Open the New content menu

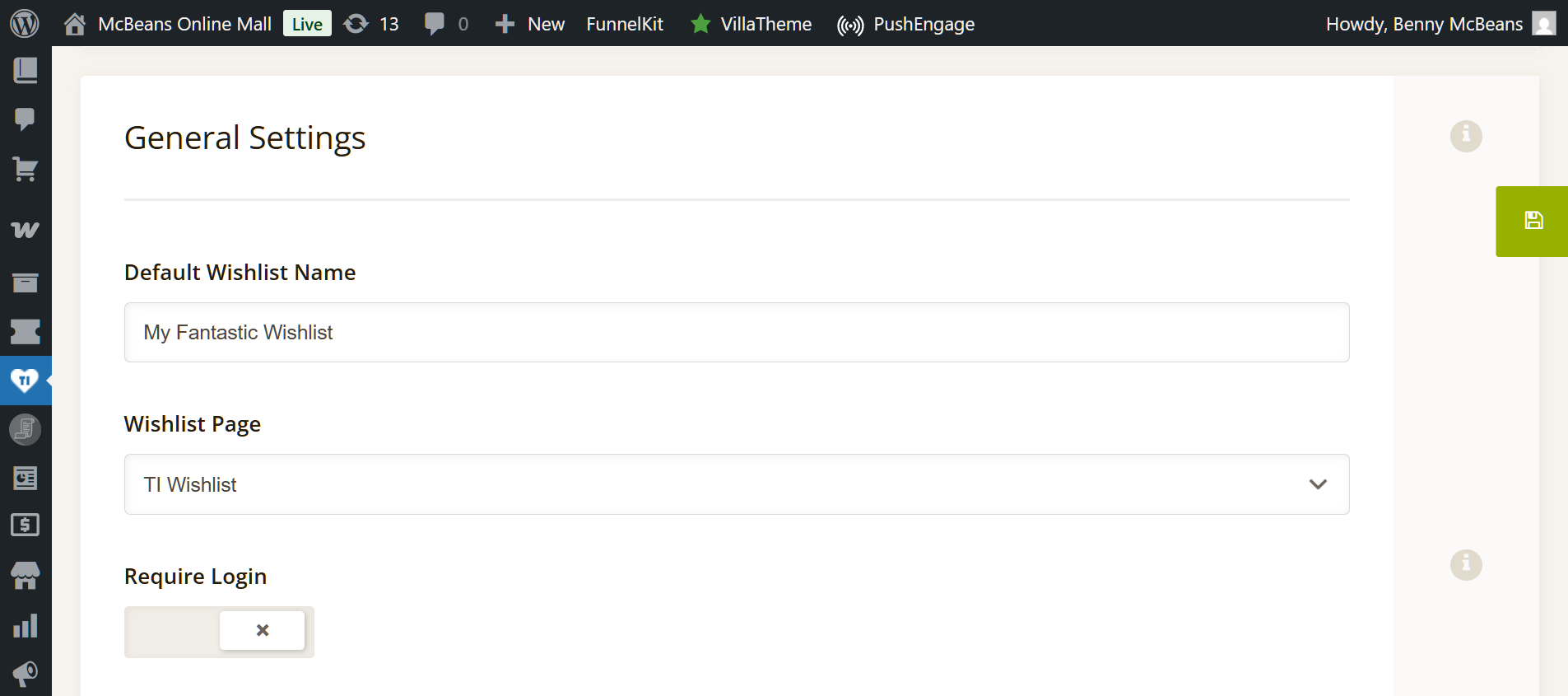[530, 24]
